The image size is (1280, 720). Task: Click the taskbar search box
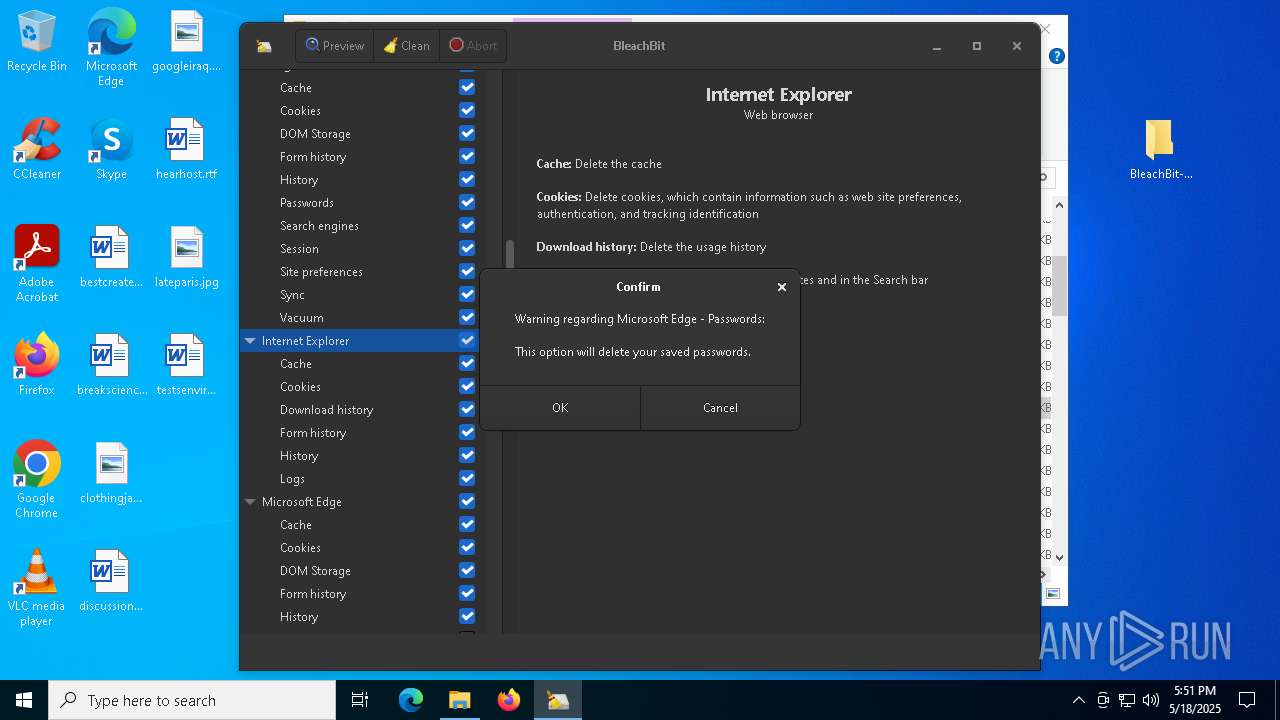pos(192,700)
